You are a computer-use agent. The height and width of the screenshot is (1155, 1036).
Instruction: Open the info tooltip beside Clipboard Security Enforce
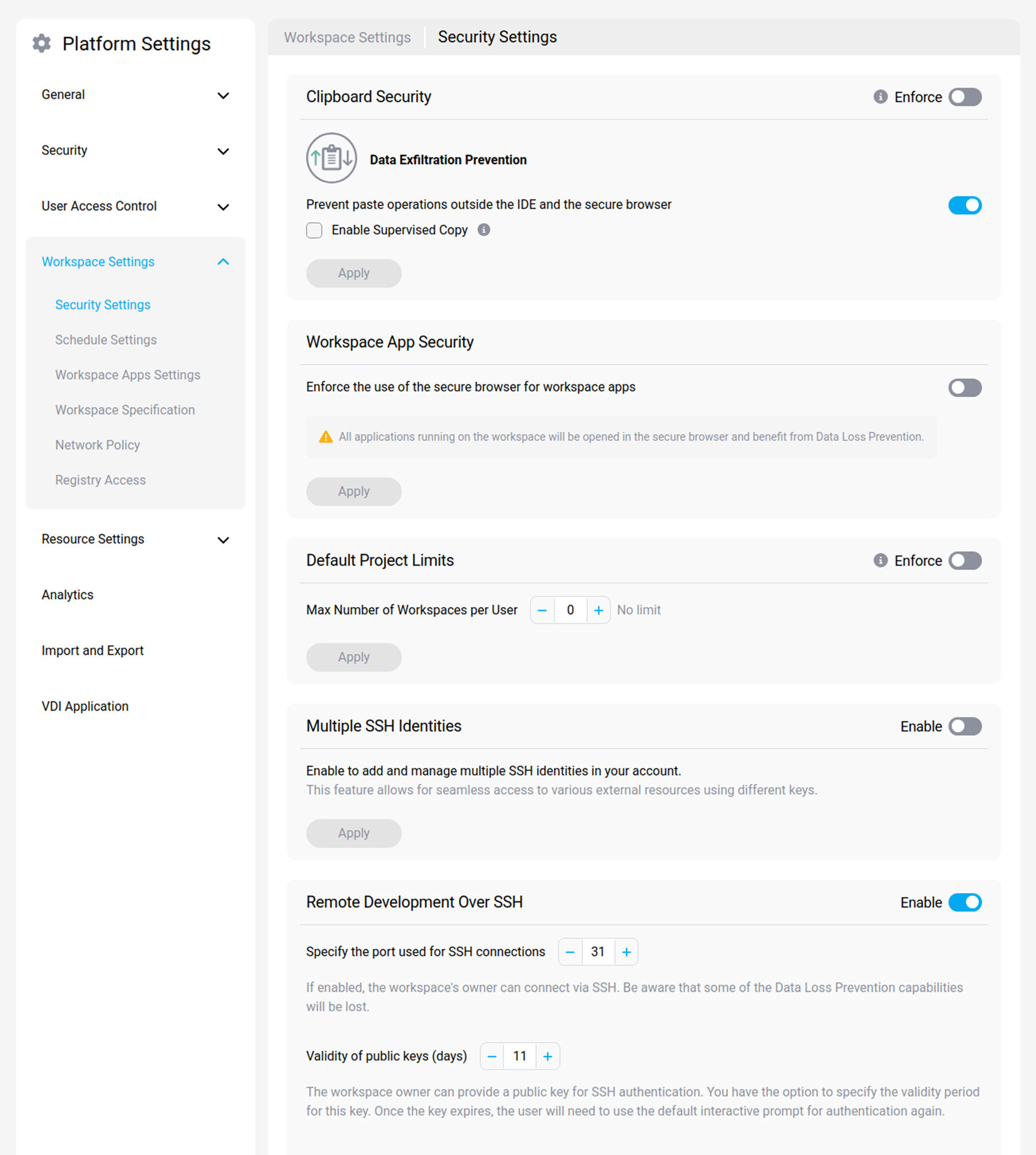pos(880,97)
